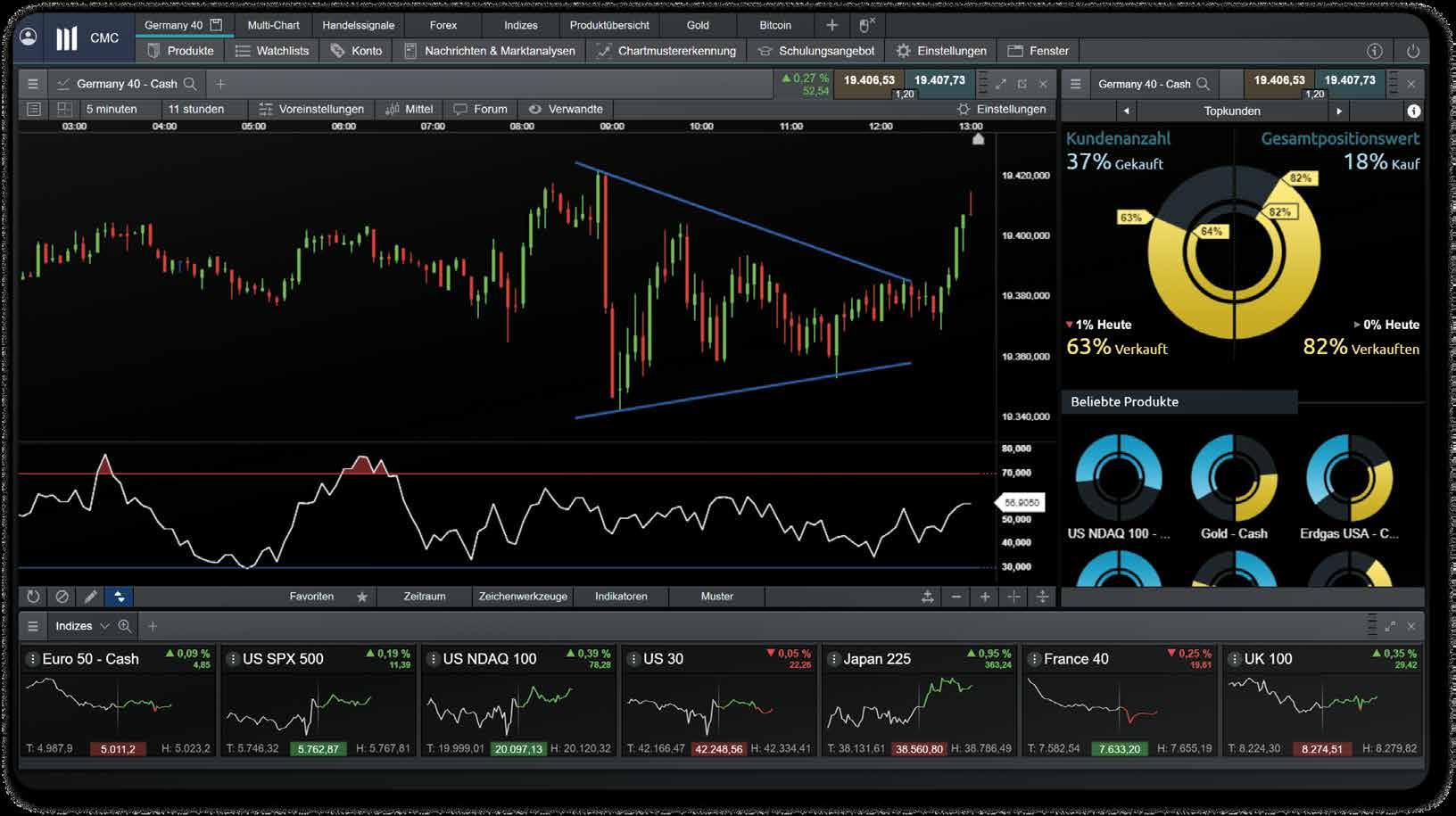Toggle the crosshair cursor in the chart footer
Image resolution: width=1456 pixels, height=816 pixels.
(x=1013, y=597)
